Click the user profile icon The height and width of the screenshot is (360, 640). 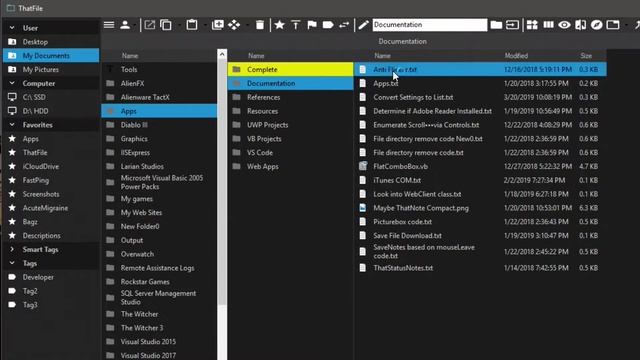click(x=125, y=25)
